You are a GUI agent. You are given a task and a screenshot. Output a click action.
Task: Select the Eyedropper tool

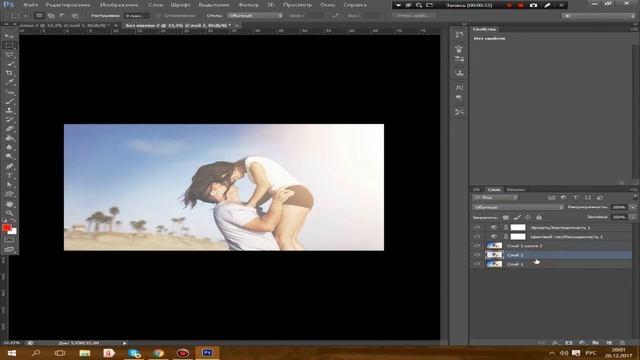tap(9, 82)
